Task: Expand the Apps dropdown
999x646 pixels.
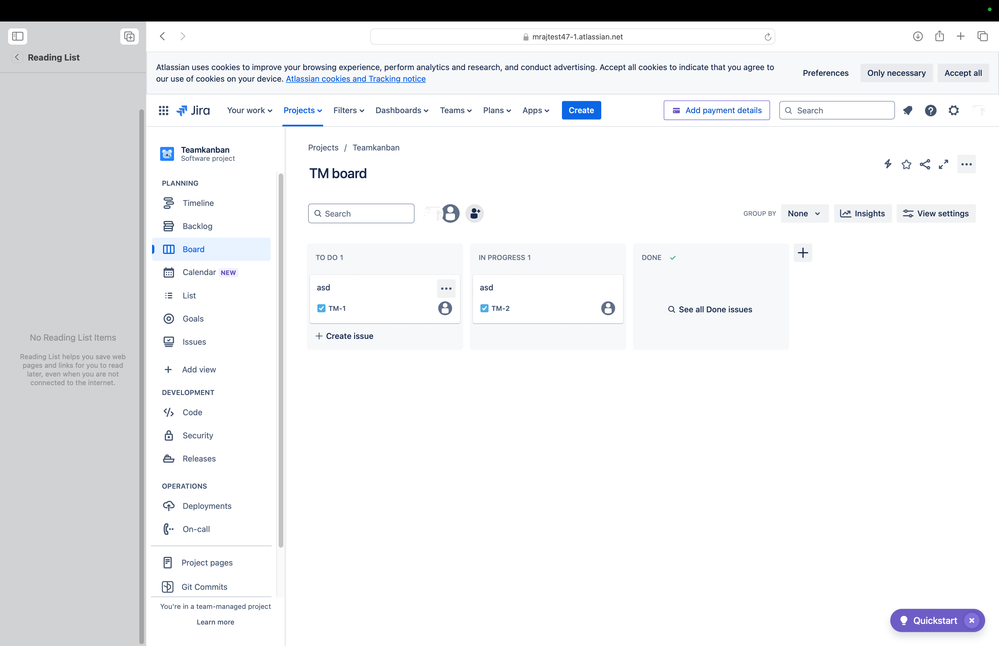Action: tap(535, 110)
